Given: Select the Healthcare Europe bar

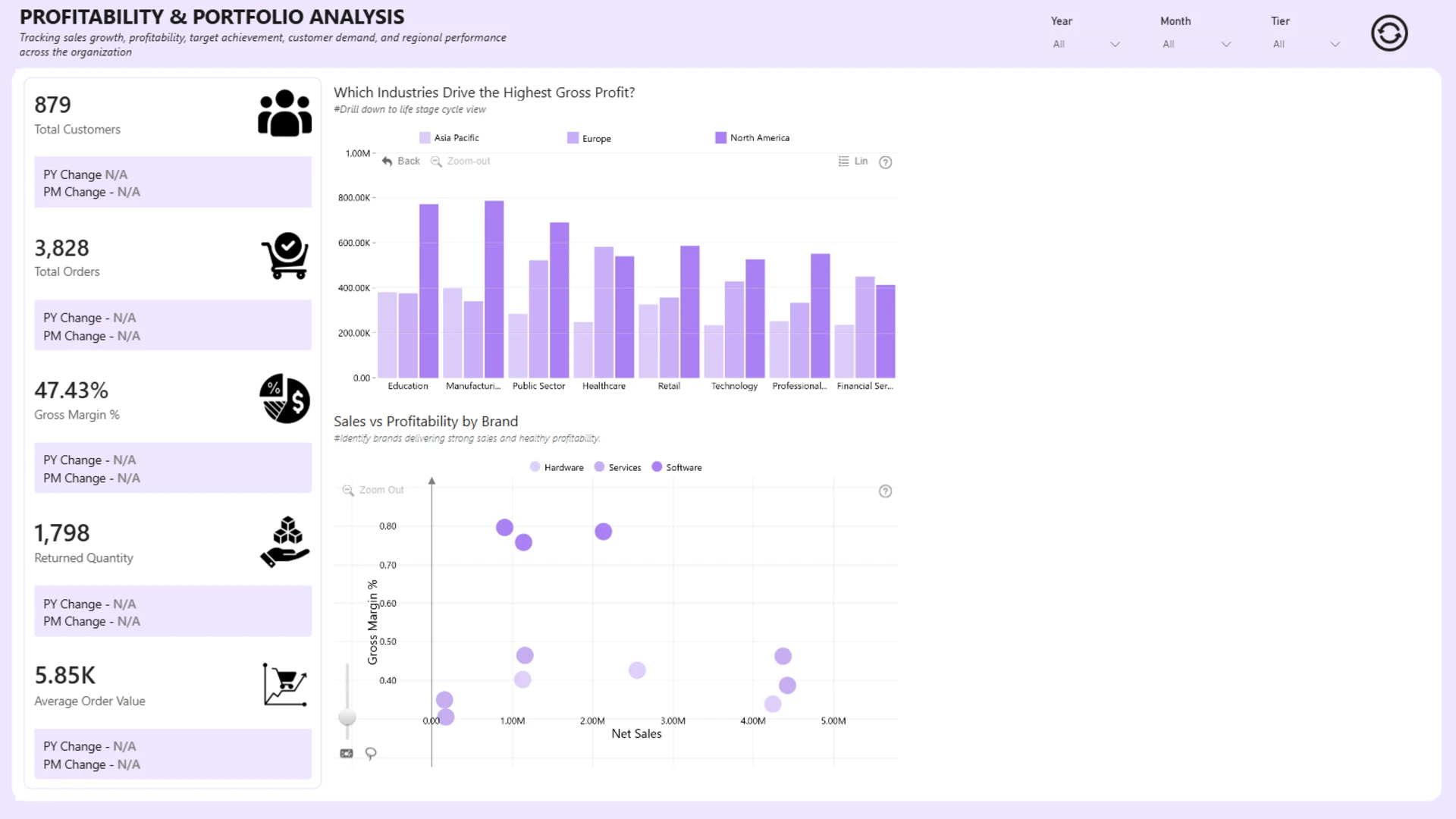Looking at the screenshot, I should pyautogui.click(x=604, y=312).
